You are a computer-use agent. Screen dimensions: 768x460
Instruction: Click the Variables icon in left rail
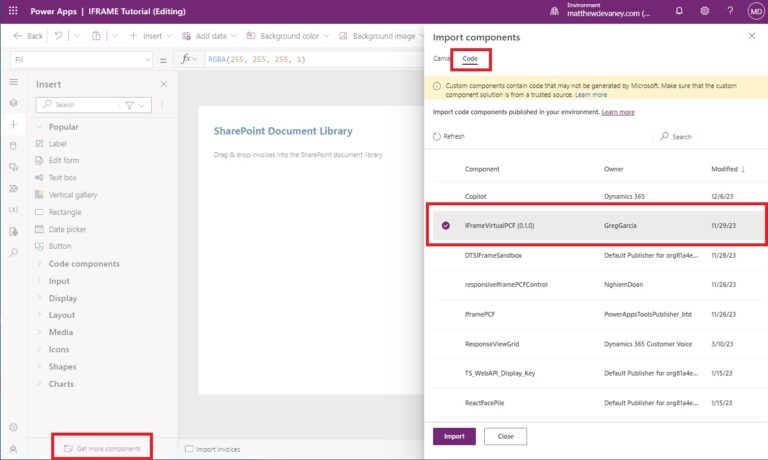(x=13, y=209)
